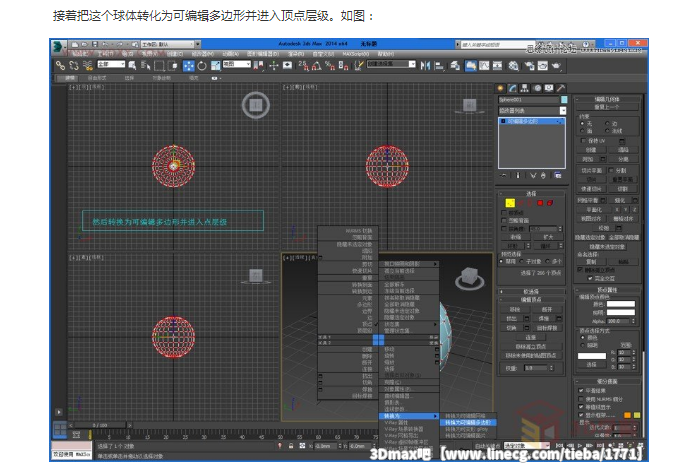Viewport: 682px width, 473px height.
Task: Select the yellow Vertex sub-object level icon
Action: tap(510, 203)
